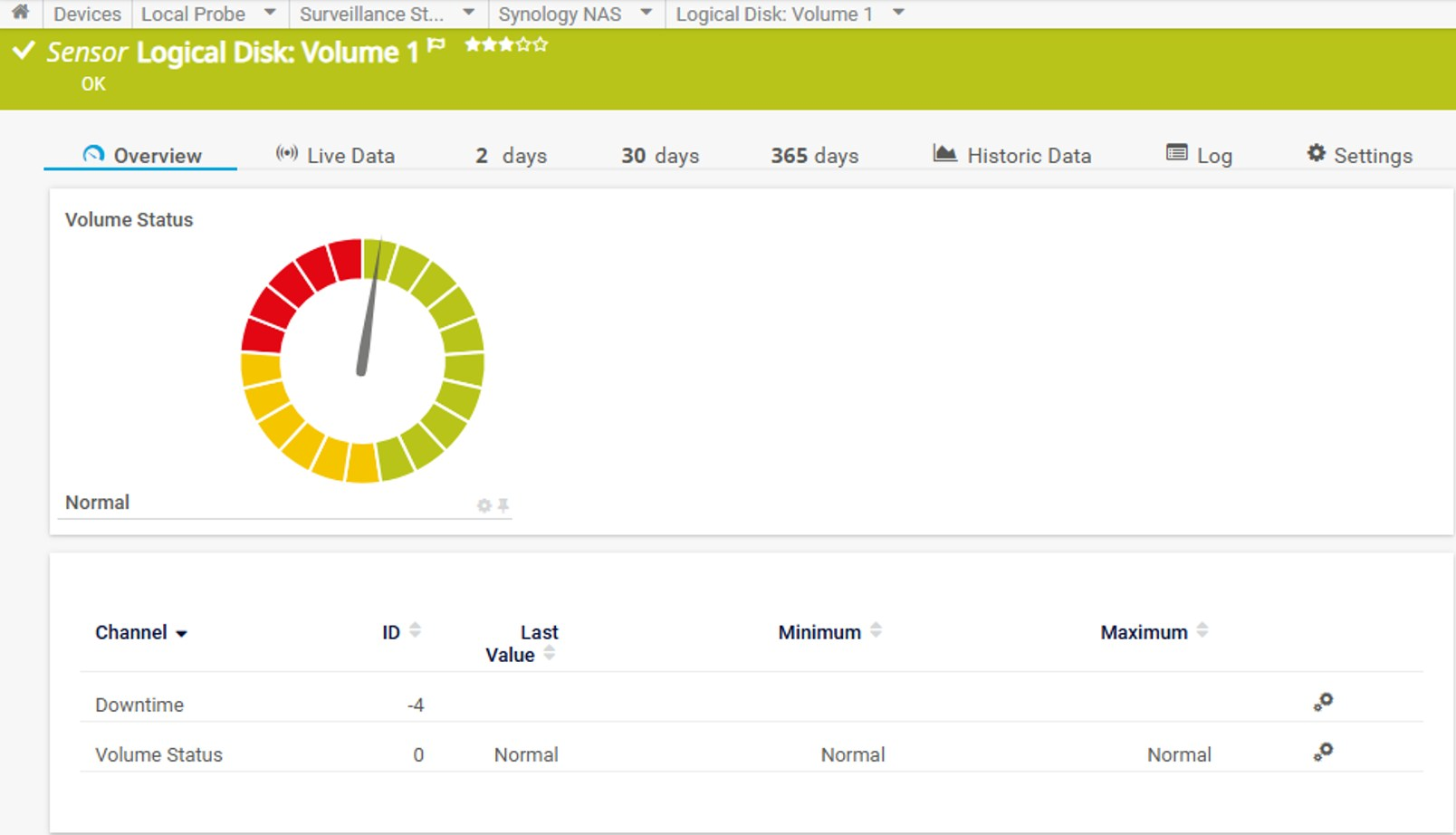The width and height of the screenshot is (1456, 835).
Task: Click the Volume Status gauge dial
Action: click(x=362, y=360)
